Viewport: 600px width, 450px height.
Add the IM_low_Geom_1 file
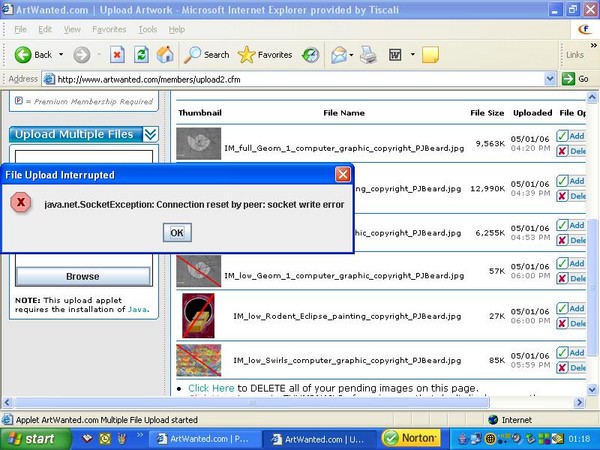point(571,263)
